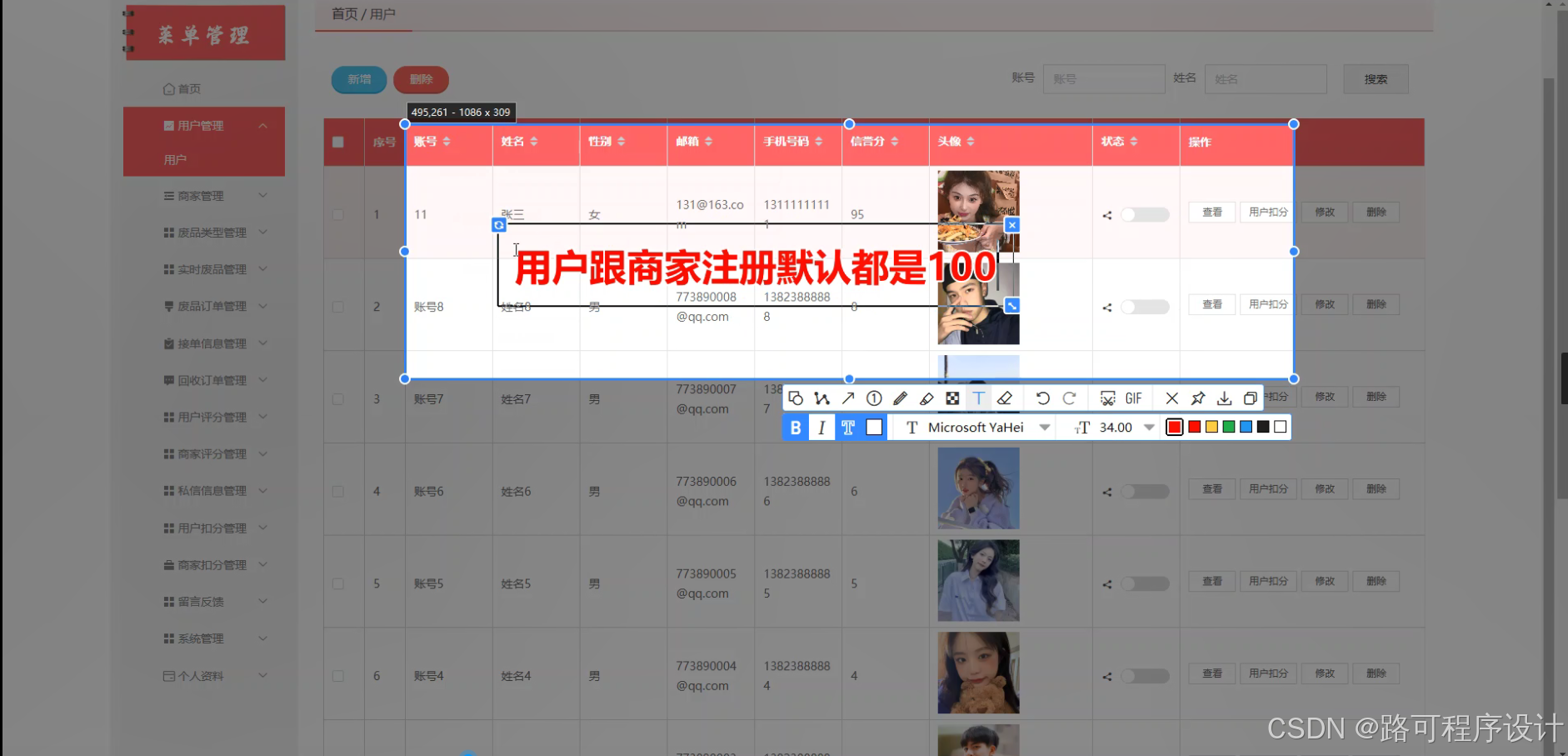
Task: Tick the checkbox for row 1
Action: pyautogui.click(x=338, y=214)
